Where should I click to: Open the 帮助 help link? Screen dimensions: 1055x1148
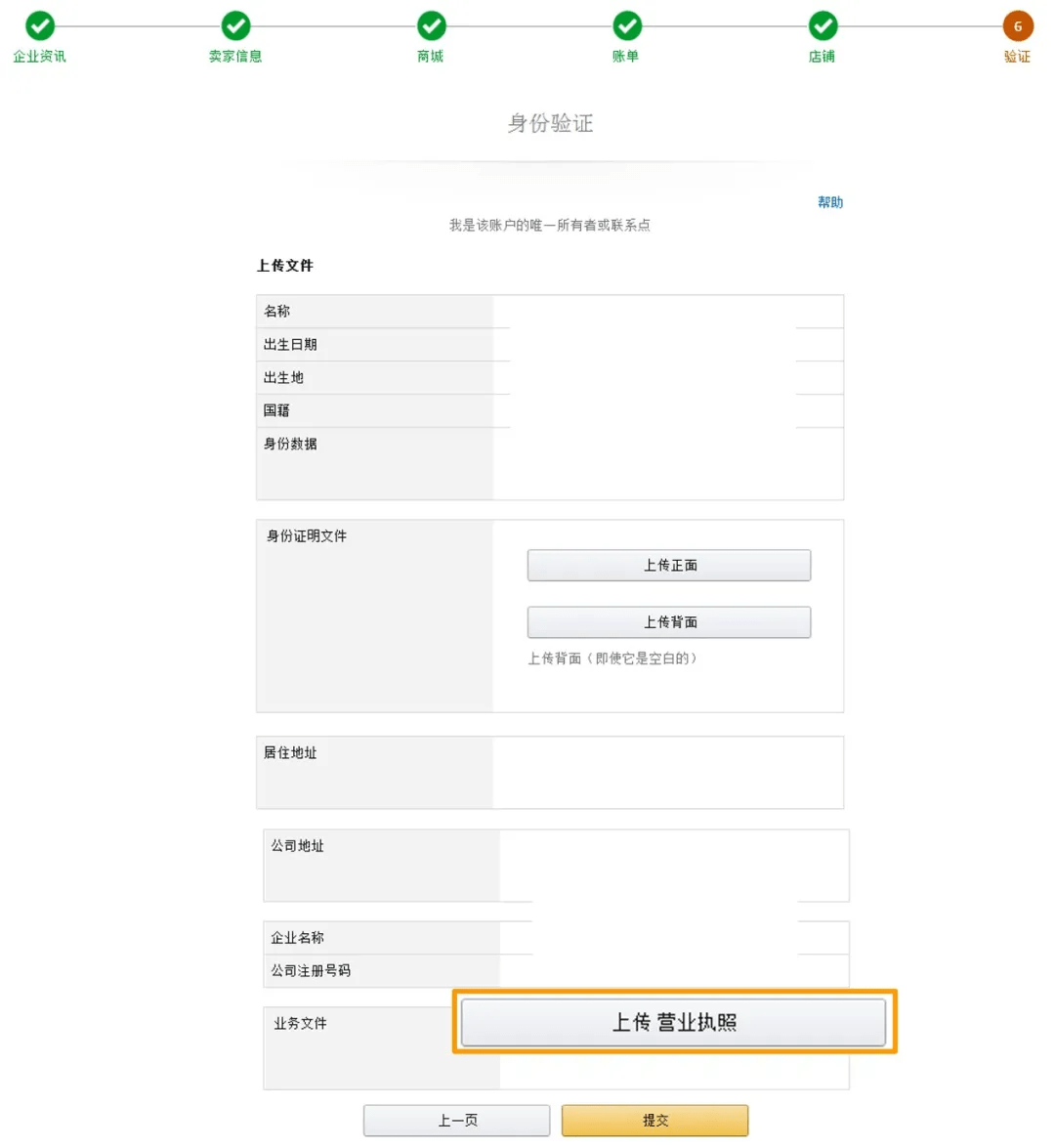pos(829,202)
